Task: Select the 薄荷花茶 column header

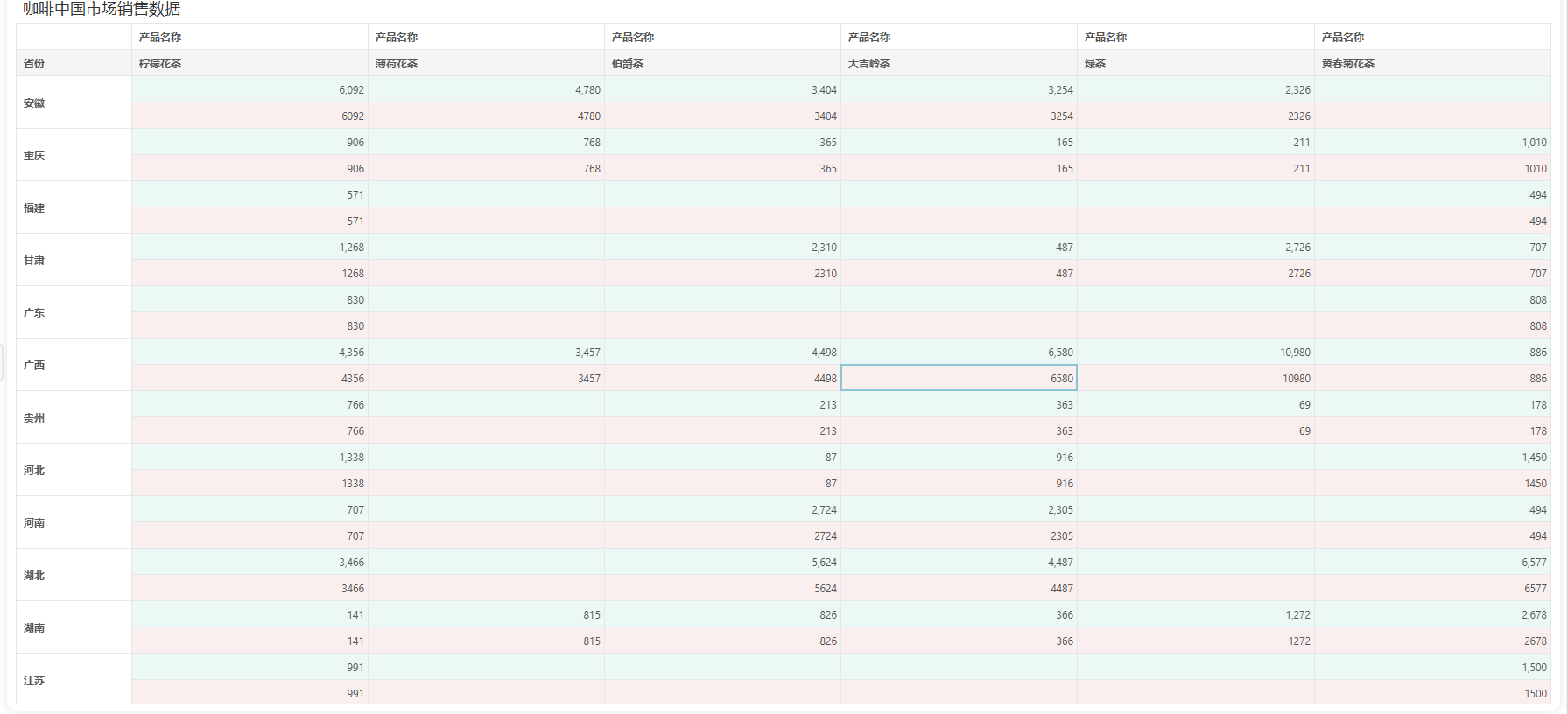Action: click(x=486, y=63)
